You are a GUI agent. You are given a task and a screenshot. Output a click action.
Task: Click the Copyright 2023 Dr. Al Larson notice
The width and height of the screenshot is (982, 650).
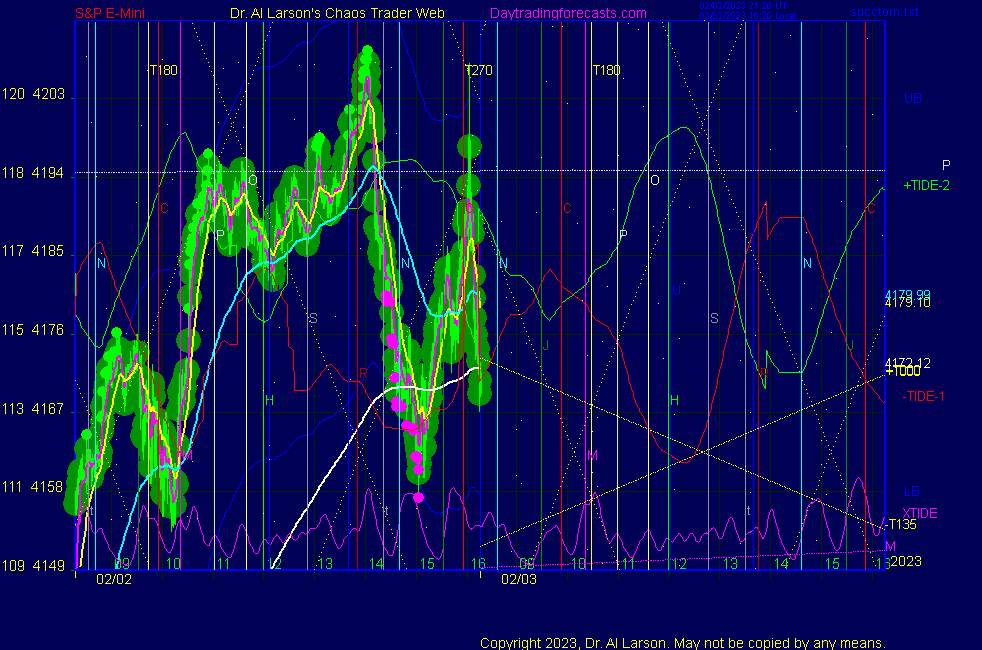tap(683, 643)
